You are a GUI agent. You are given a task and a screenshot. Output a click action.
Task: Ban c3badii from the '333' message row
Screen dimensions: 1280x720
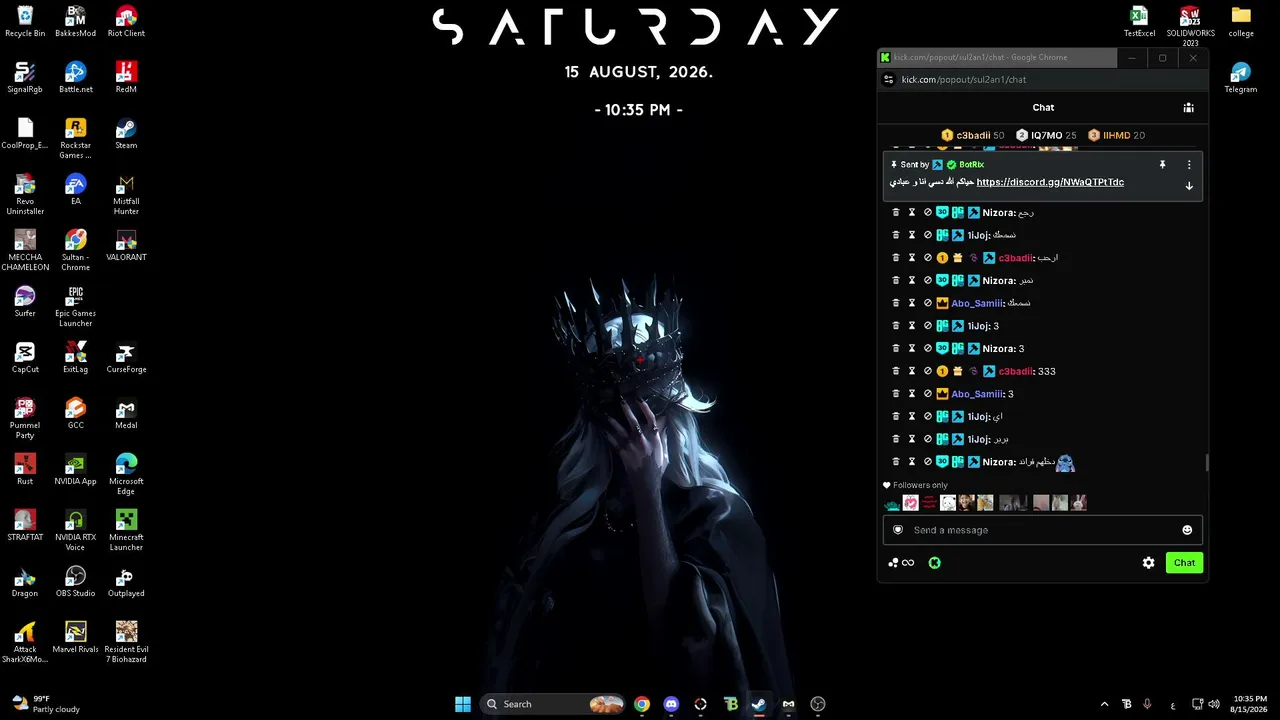click(927, 371)
